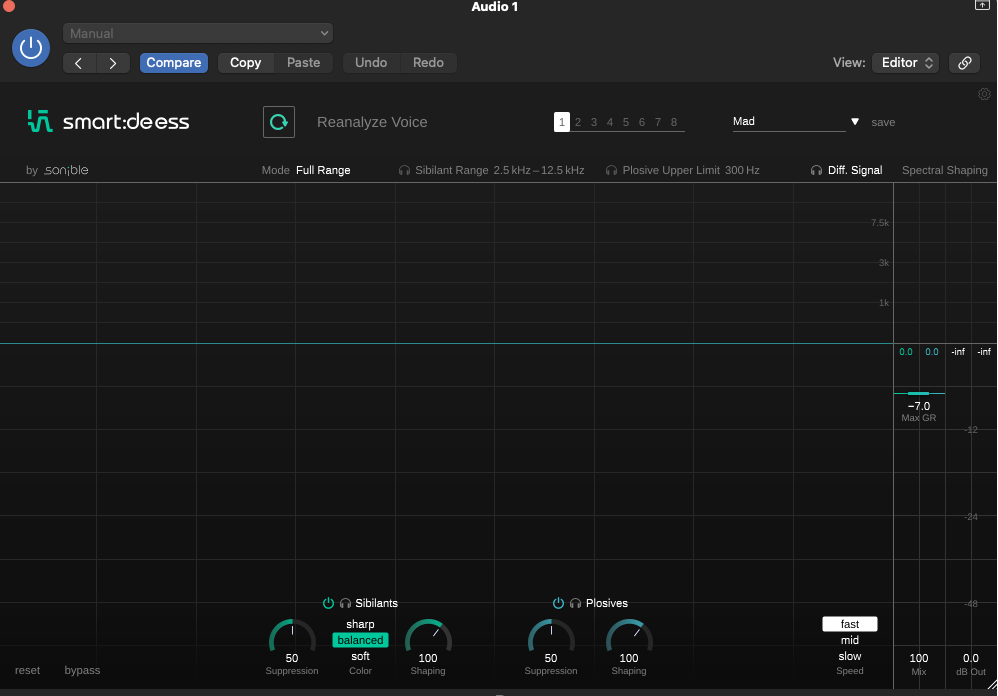Click the Undo button

click(x=371, y=63)
